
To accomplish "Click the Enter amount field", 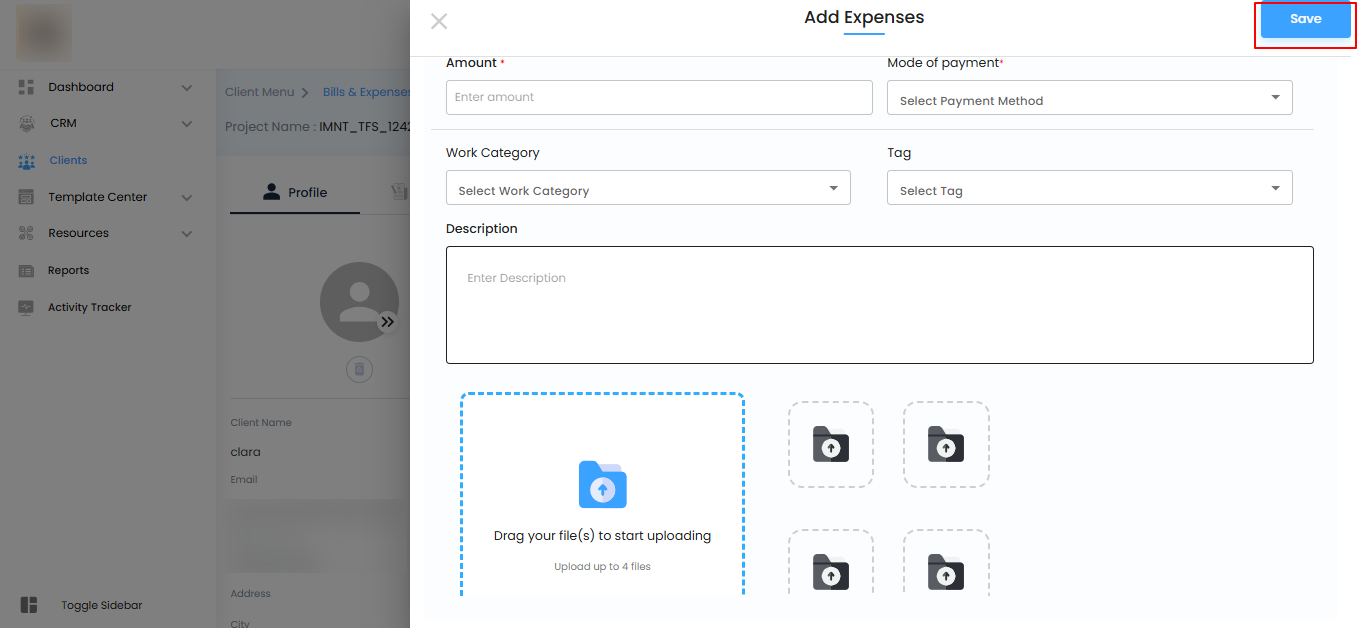I will pyautogui.click(x=659, y=98).
